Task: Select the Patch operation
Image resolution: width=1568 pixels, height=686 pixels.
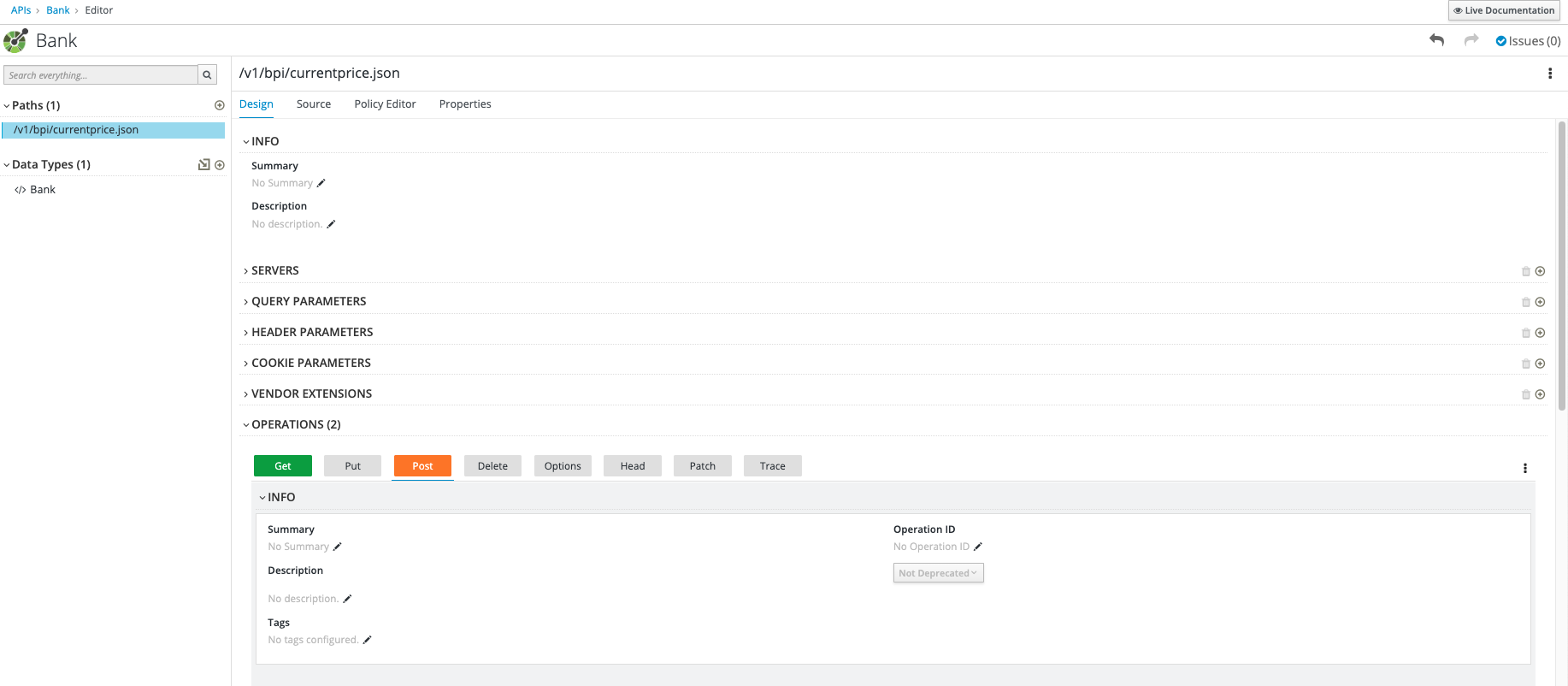Action: [703, 466]
